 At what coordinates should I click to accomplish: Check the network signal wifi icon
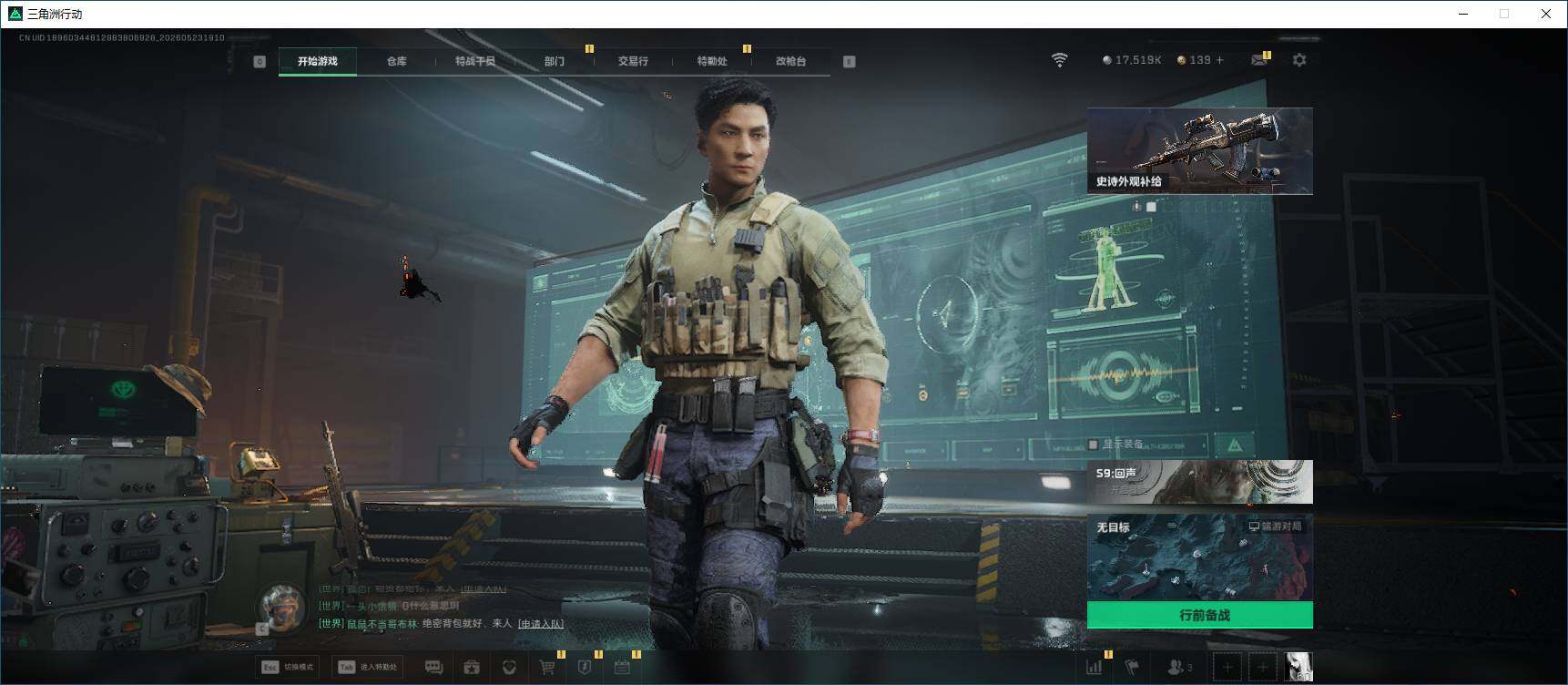1059,60
